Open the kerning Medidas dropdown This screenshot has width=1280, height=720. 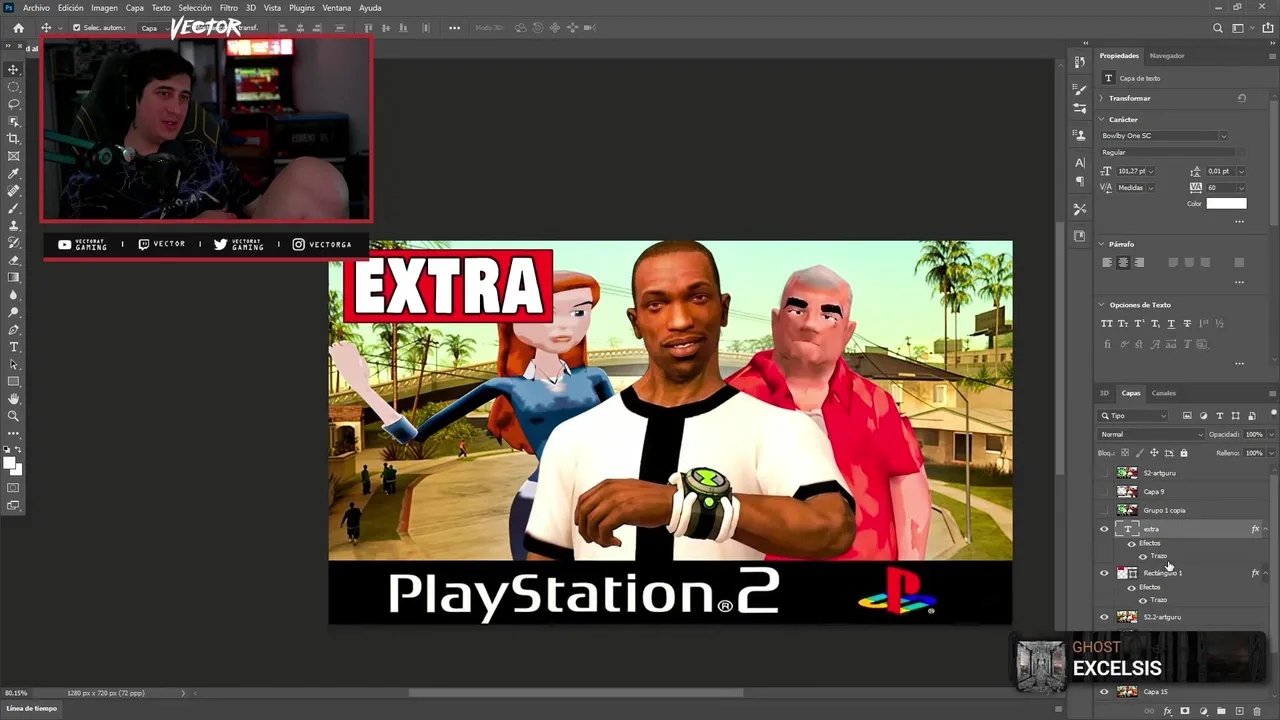point(1151,188)
